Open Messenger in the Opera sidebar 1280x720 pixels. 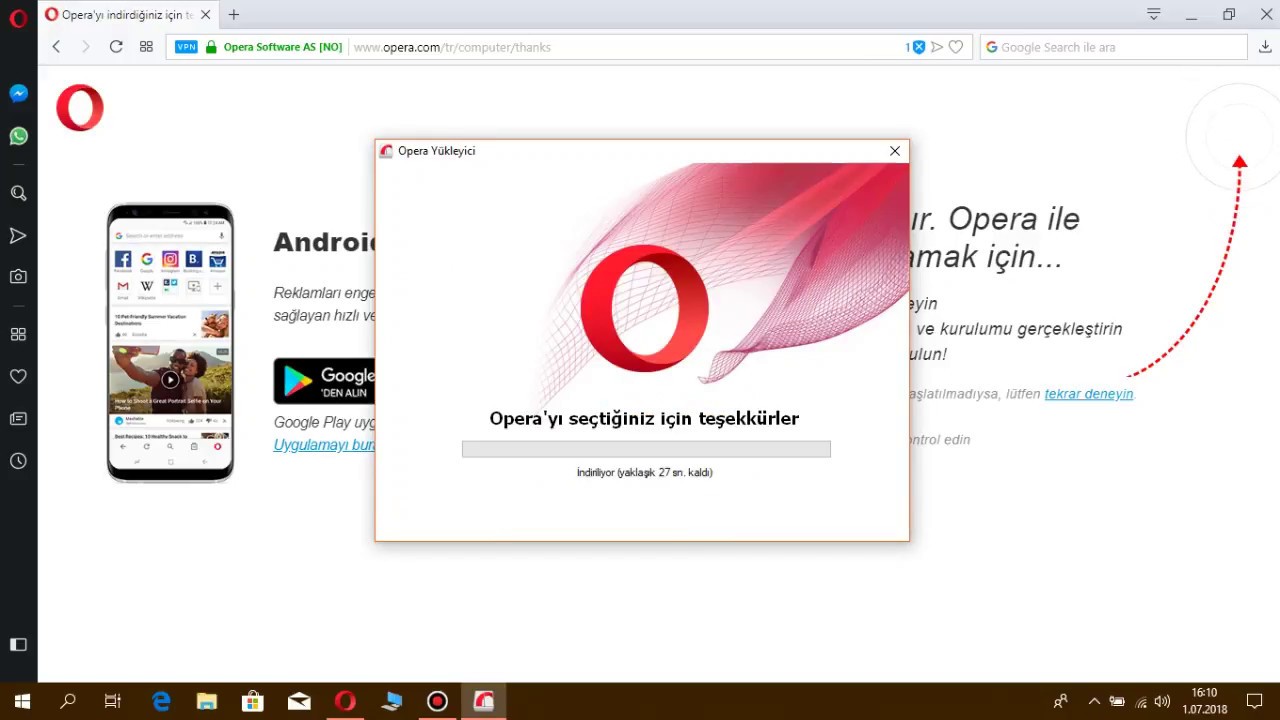coord(18,93)
